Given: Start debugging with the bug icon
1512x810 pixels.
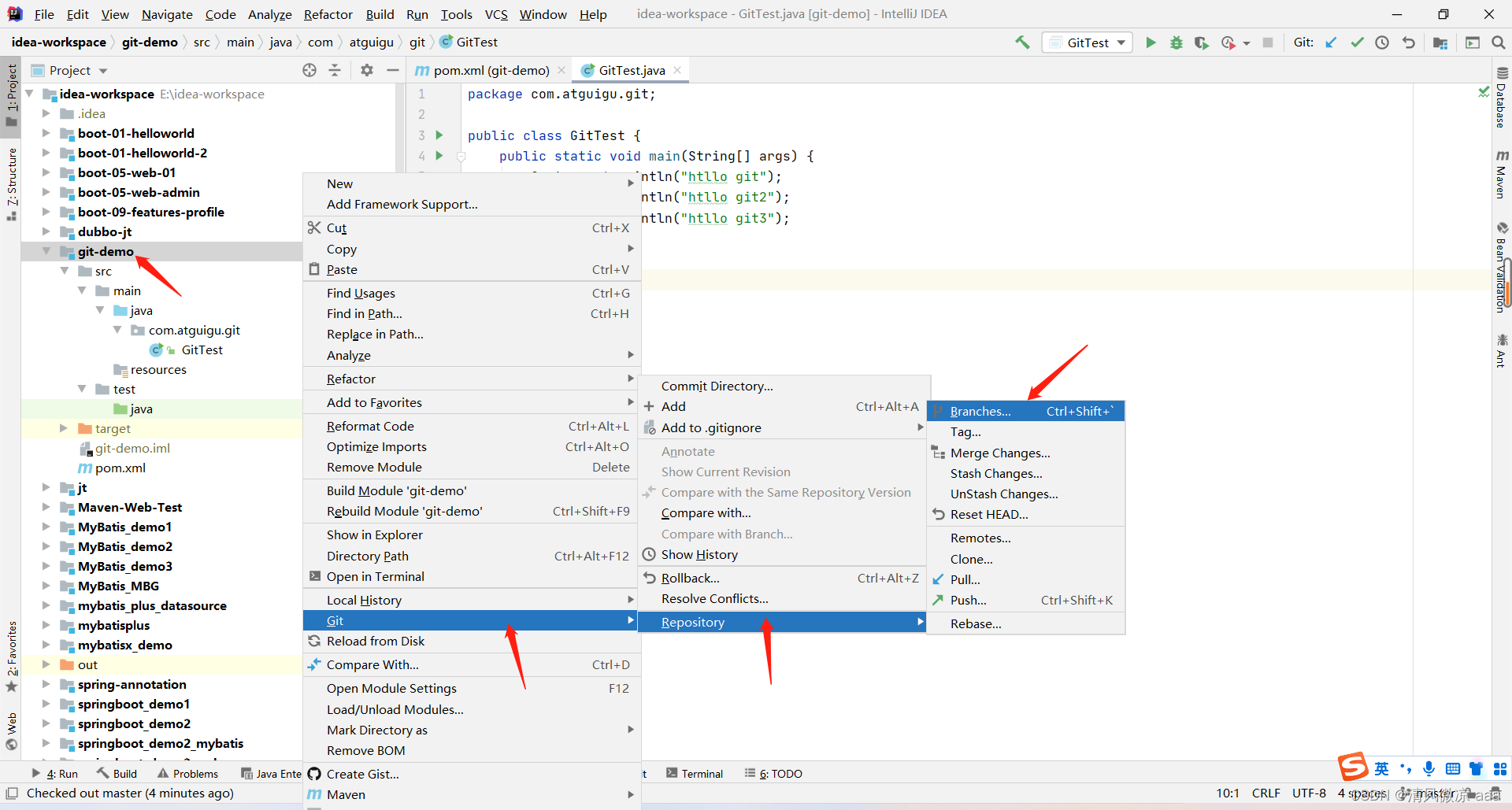Looking at the screenshot, I should [1176, 43].
